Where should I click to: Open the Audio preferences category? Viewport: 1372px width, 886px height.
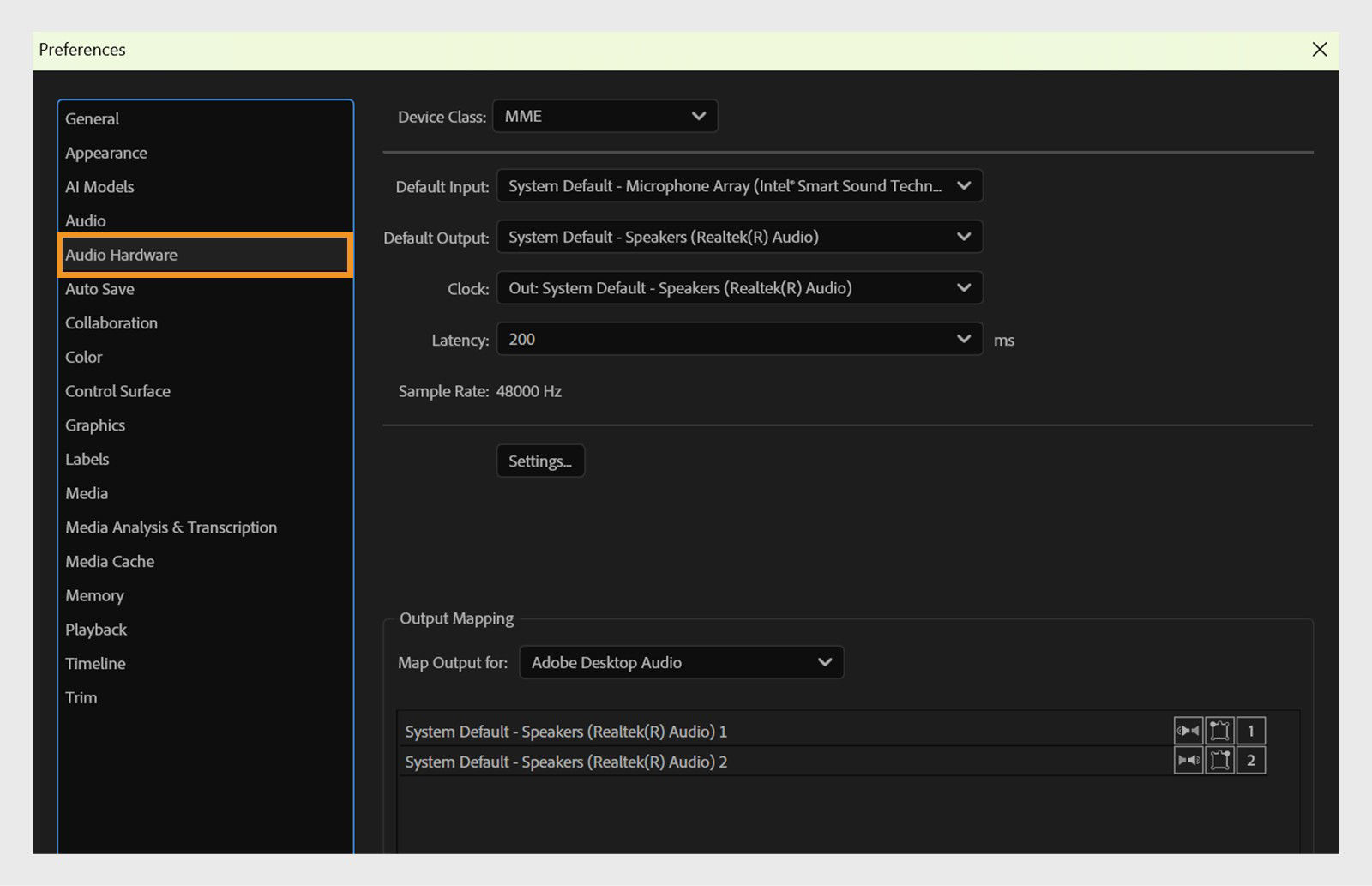pyautogui.click(x=85, y=220)
